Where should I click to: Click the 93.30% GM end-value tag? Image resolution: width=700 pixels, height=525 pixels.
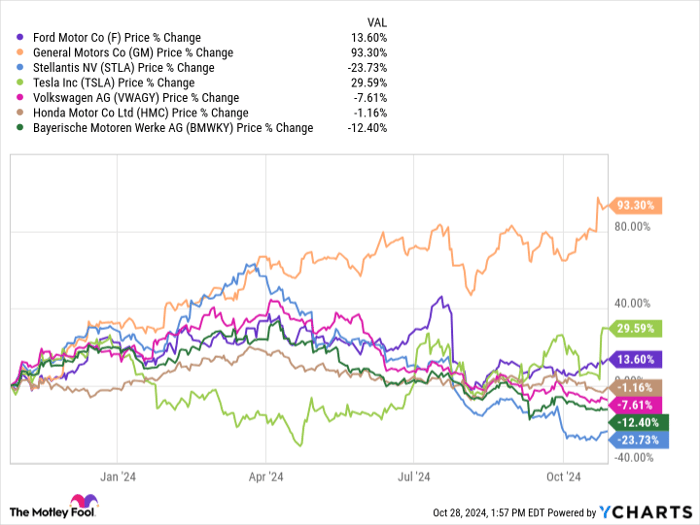[636, 205]
